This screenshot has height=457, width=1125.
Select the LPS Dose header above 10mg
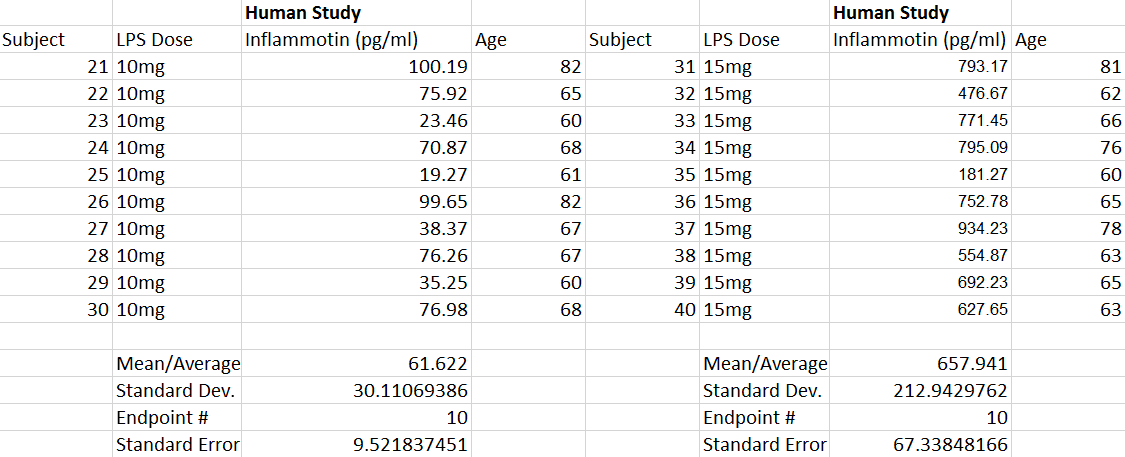pyautogui.click(x=154, y=40)
